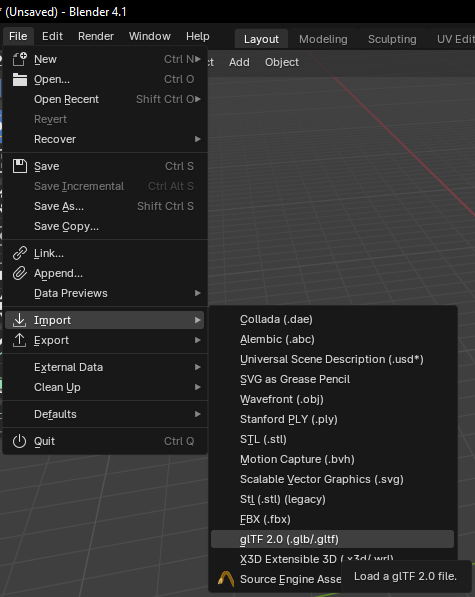
Task: Switch to the UV Editing workspace tab
Action: tap(455, 39)
